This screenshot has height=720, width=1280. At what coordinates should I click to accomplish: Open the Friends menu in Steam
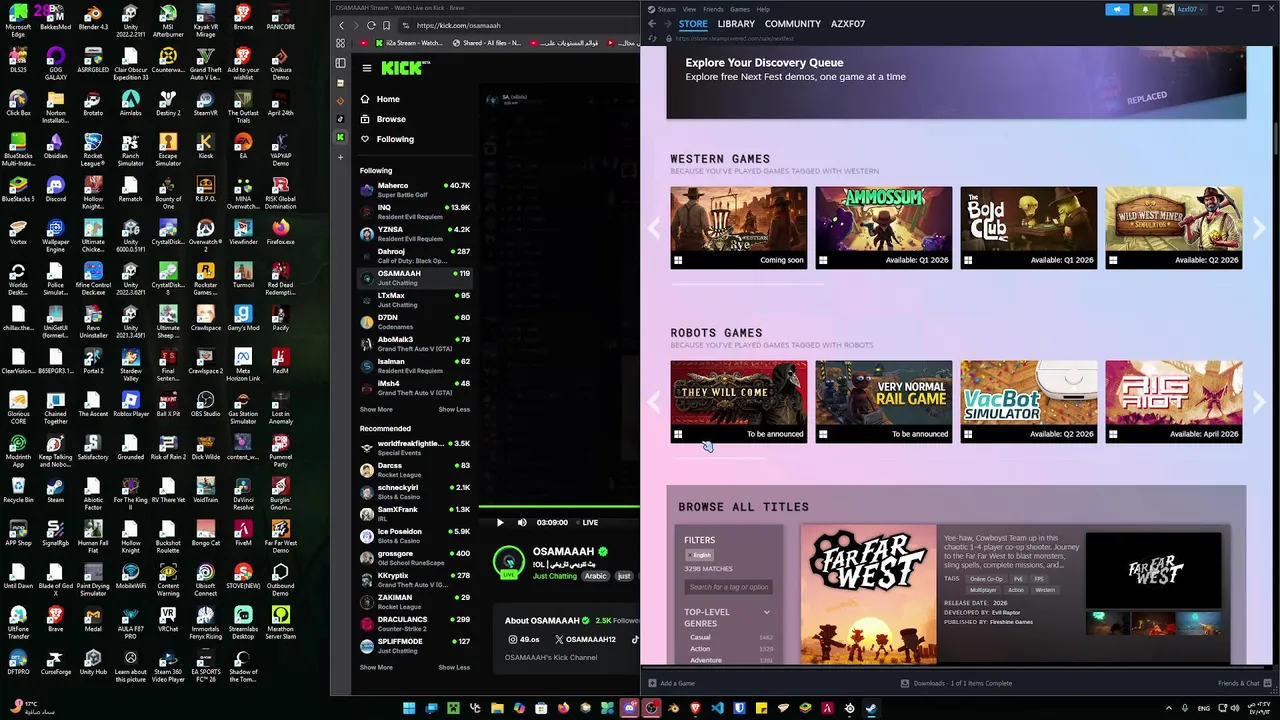[713, 9]
